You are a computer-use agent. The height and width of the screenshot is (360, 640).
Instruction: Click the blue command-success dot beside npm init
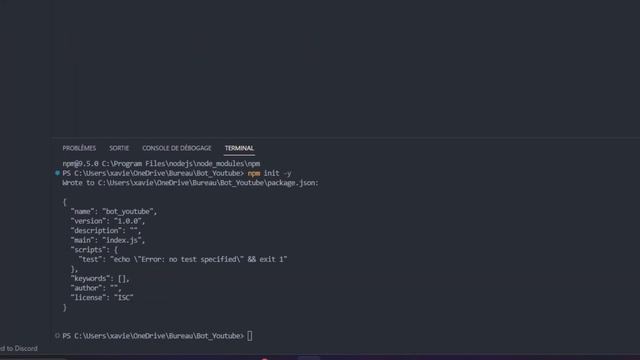[x=57, y=173]
